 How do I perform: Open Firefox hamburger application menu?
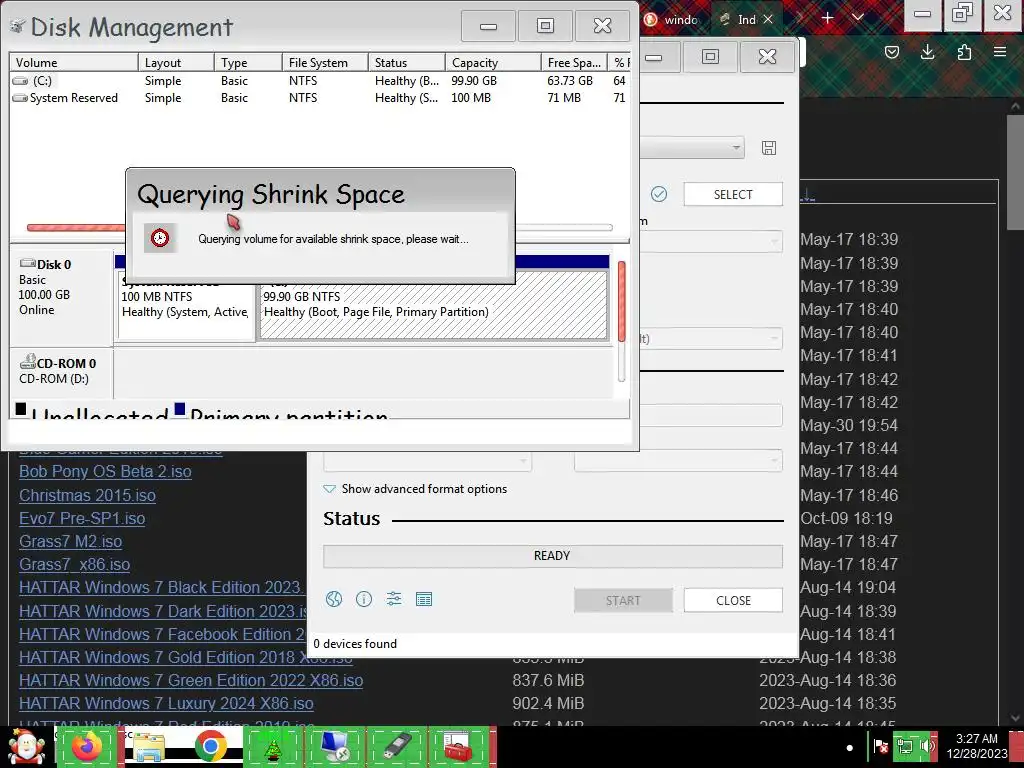click(1000, 52)
